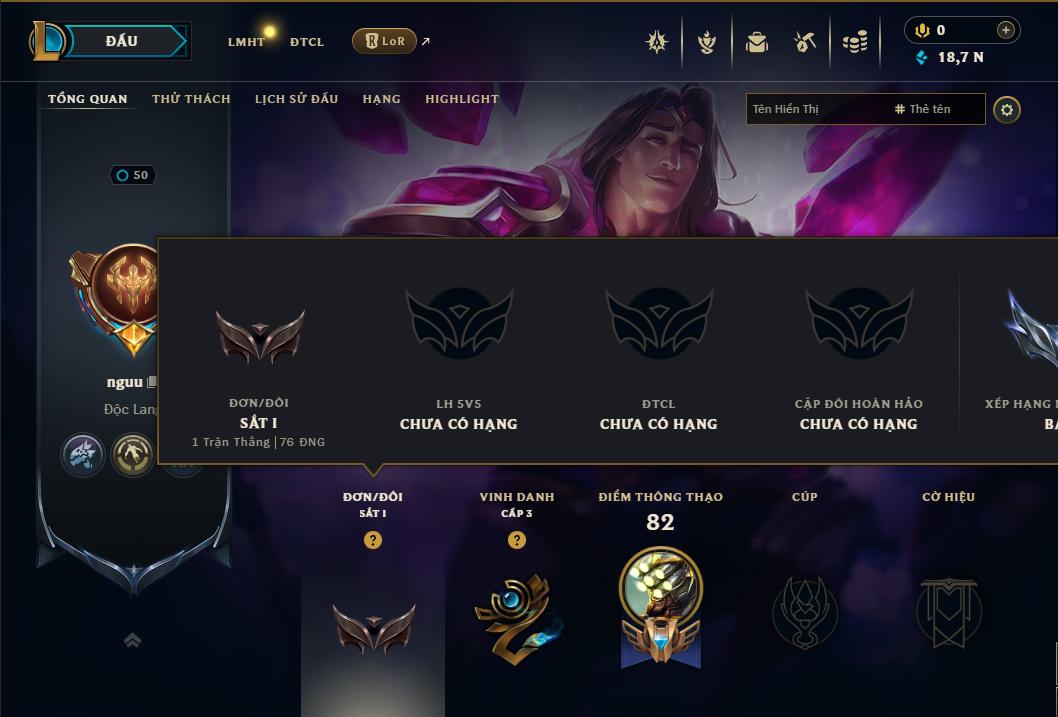Click the Đơn/Đôi question mark badge

(372, 540)
